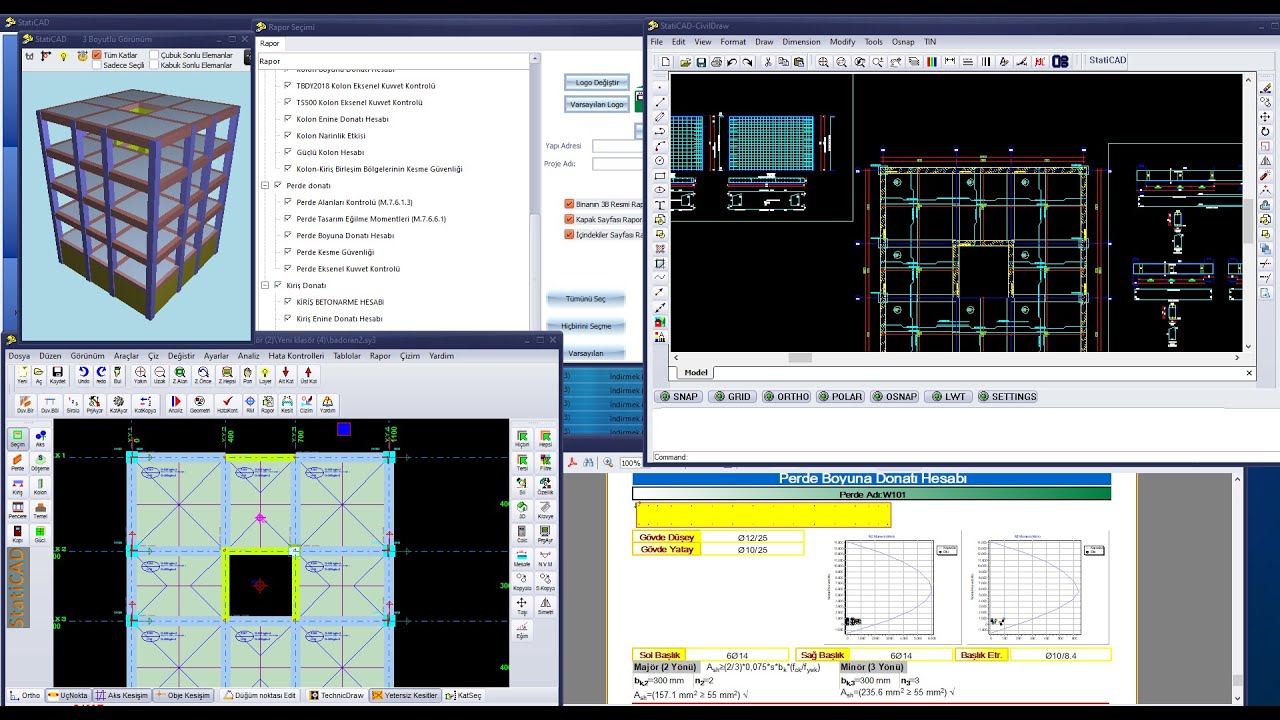Viewport: 1280px width, 720px height.
Task: Click the Layer lightbulb icon
Action: [265, 375]
